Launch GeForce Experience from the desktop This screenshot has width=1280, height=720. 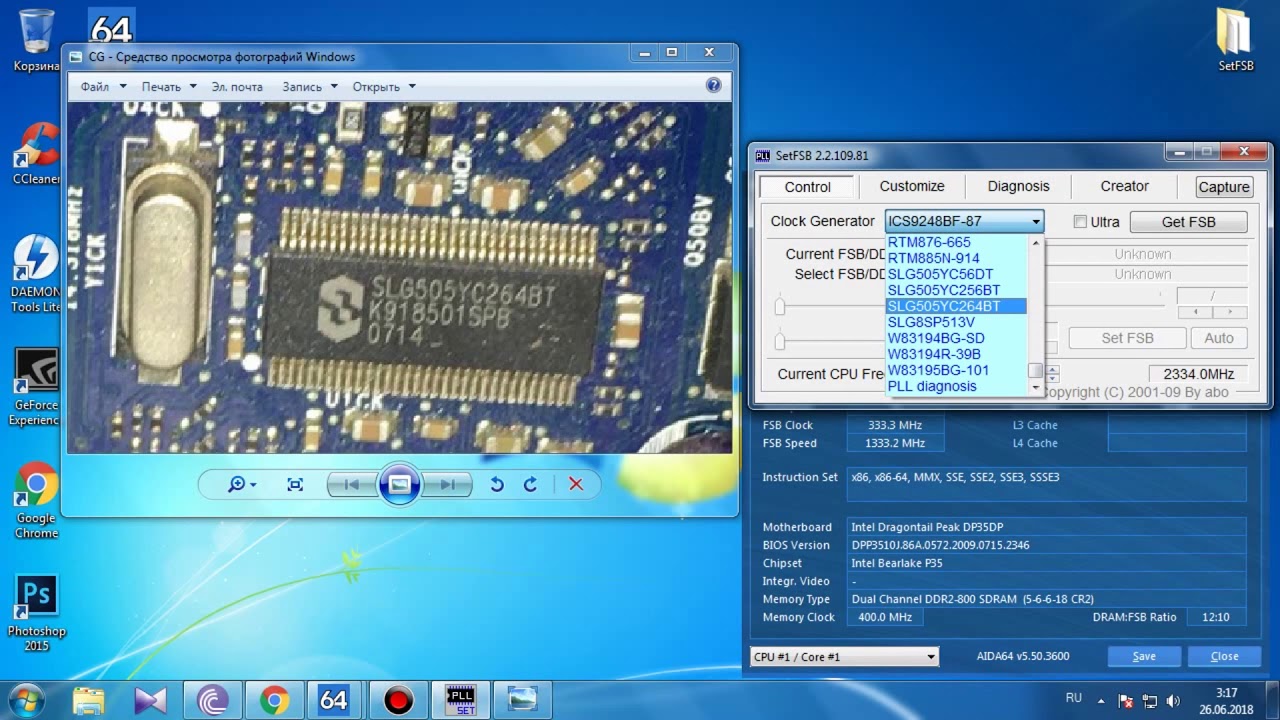[36, 387]
